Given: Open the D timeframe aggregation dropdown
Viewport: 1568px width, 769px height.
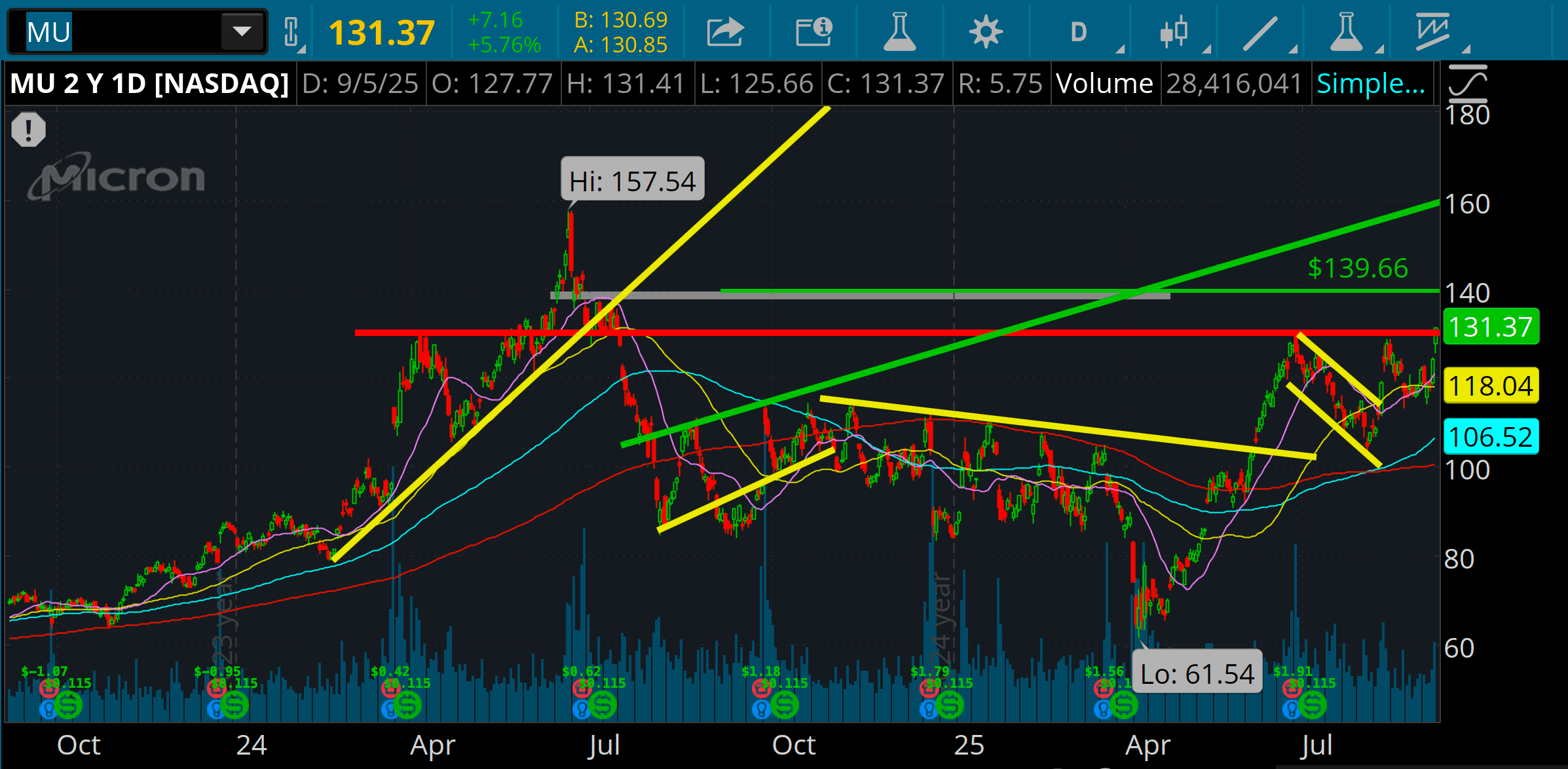Looking at the screenshot, I should 1079,31.
